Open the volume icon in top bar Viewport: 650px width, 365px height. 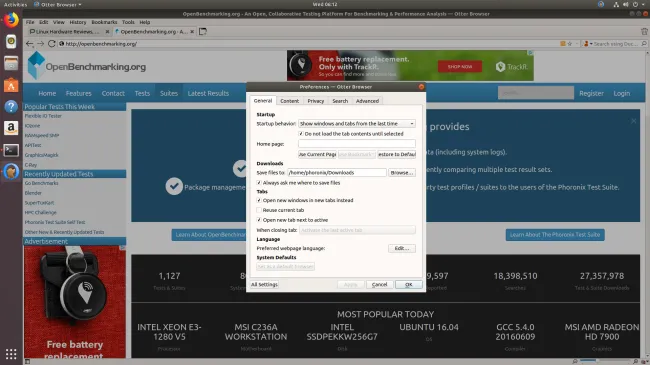[626, 5]
